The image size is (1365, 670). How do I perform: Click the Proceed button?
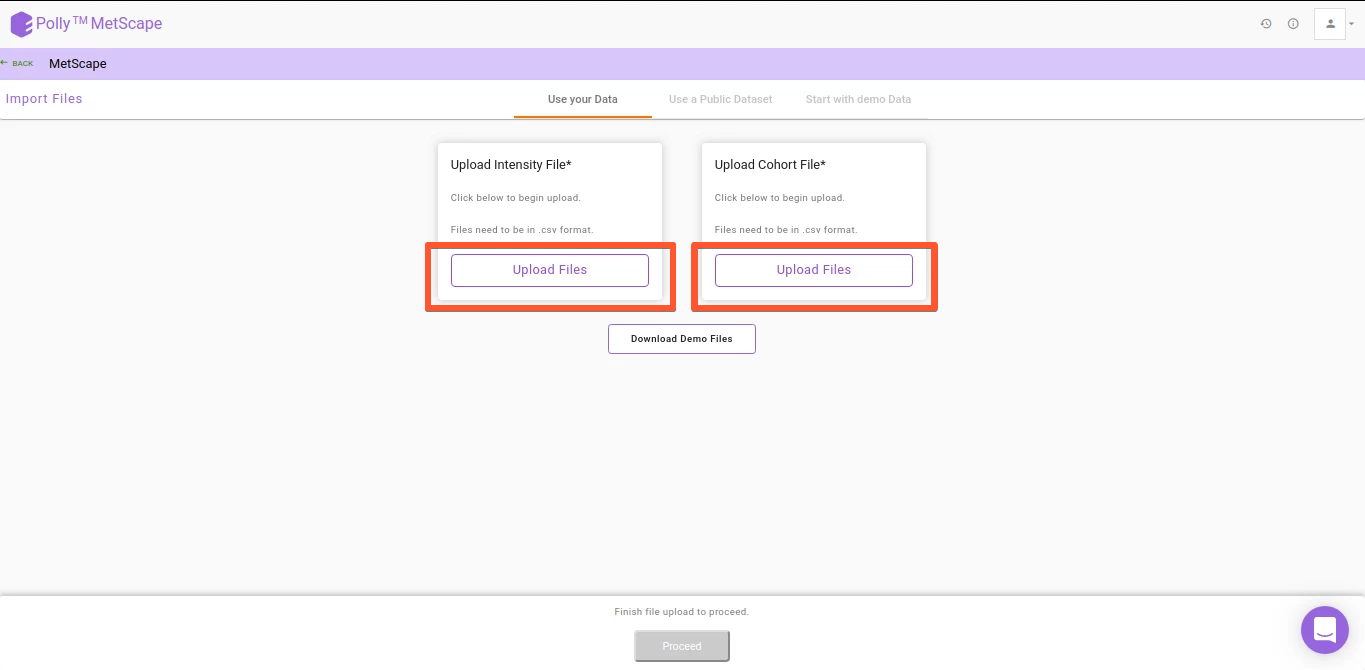(x=682, y=646)
